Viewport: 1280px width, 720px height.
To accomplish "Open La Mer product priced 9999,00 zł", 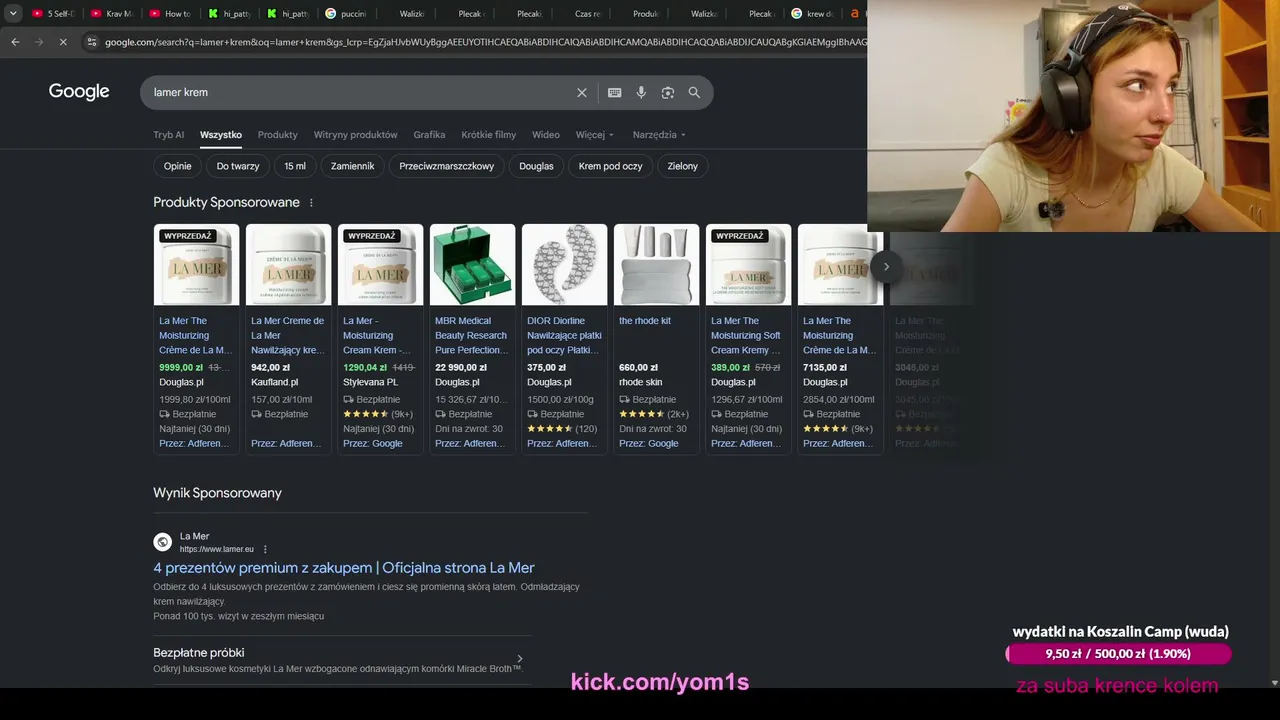I will 196,265.
